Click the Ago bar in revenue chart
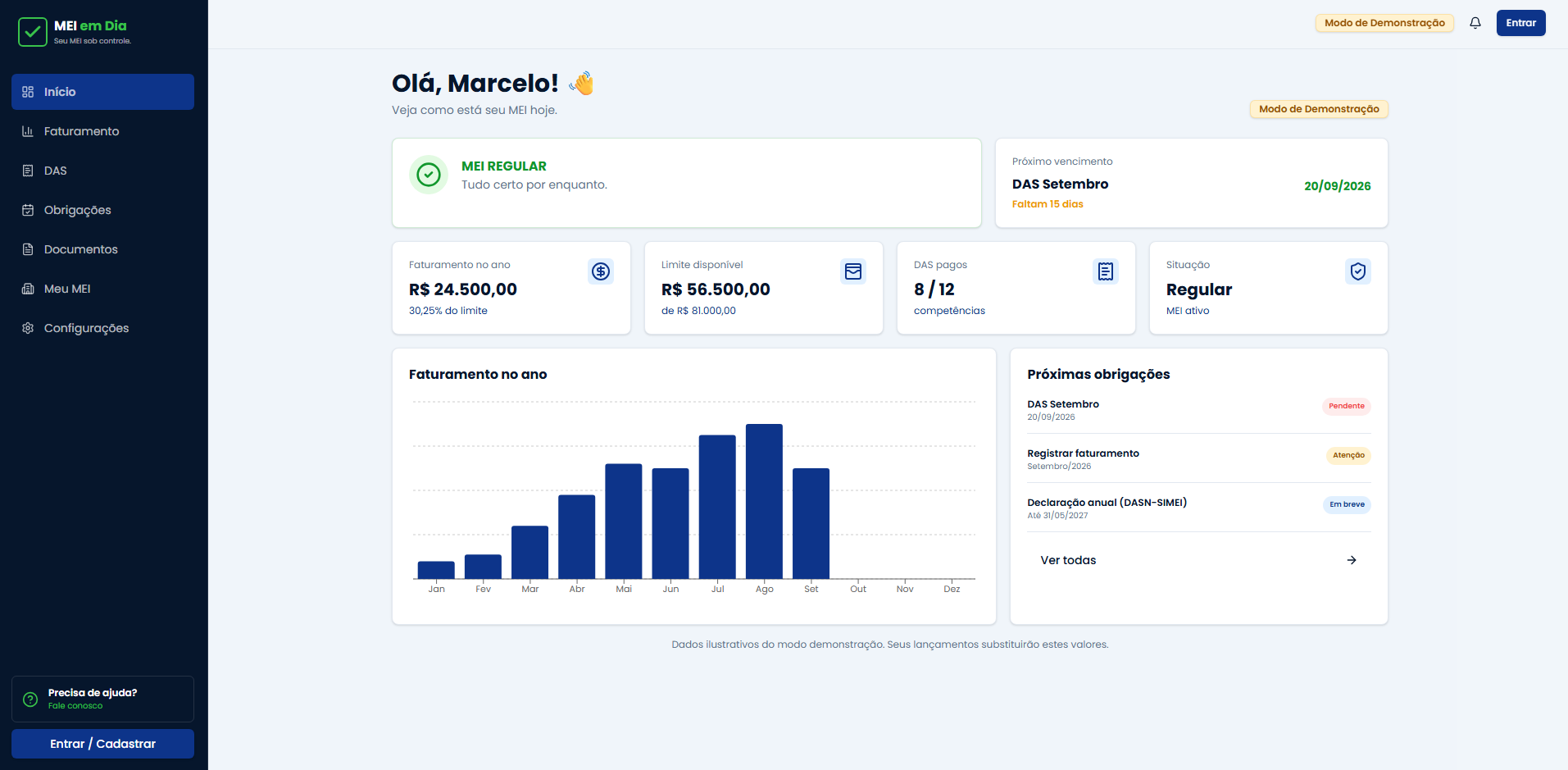Viewport: 1568px width, 770px height. pyautogui.click(x=764, y=501)
